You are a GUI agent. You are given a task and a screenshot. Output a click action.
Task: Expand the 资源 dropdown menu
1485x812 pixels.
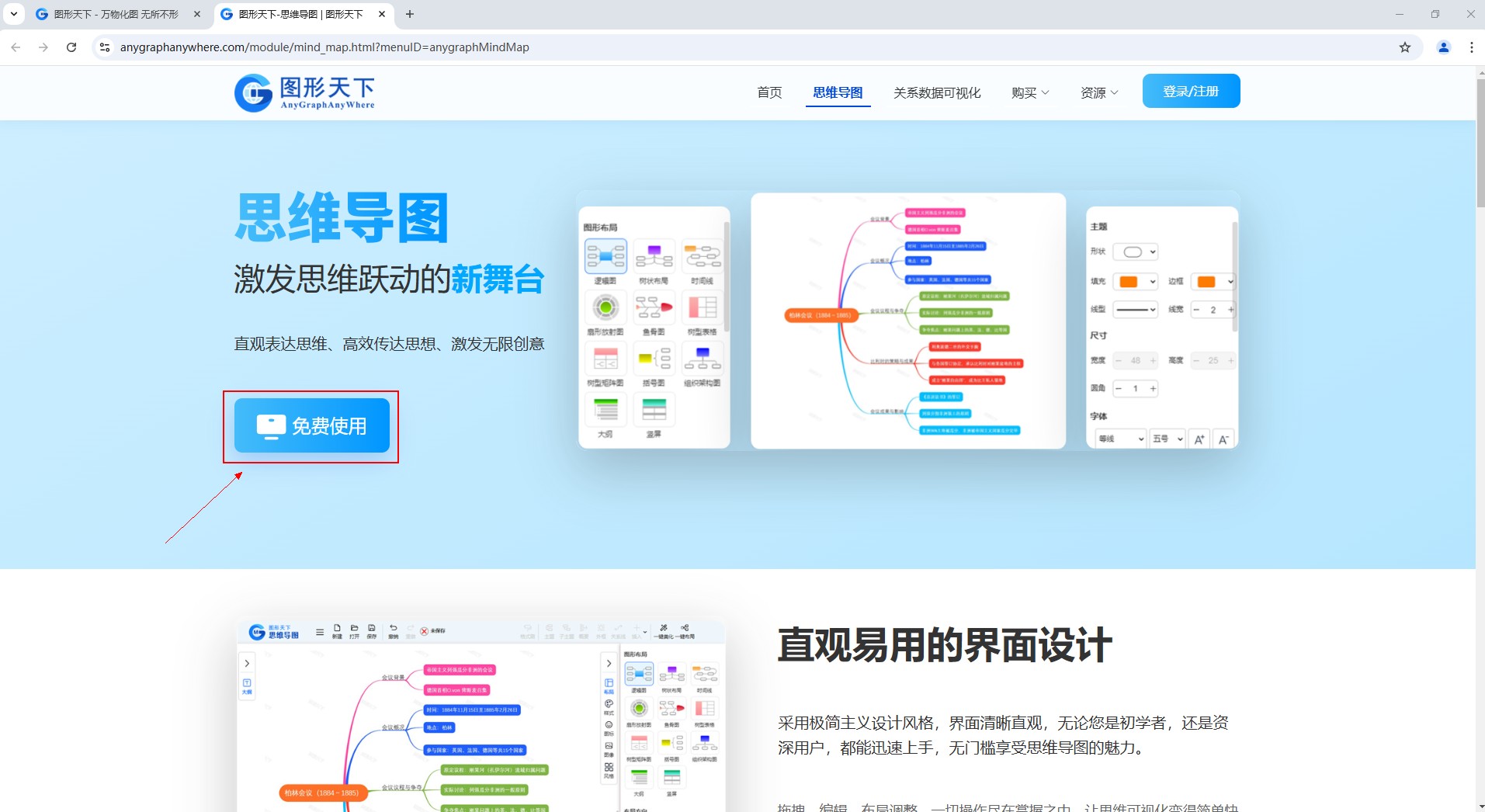point(1098,93)
